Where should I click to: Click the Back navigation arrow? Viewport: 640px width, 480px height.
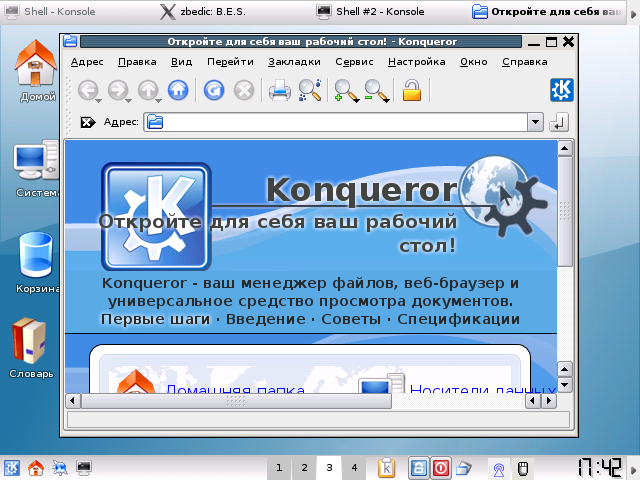88,90
